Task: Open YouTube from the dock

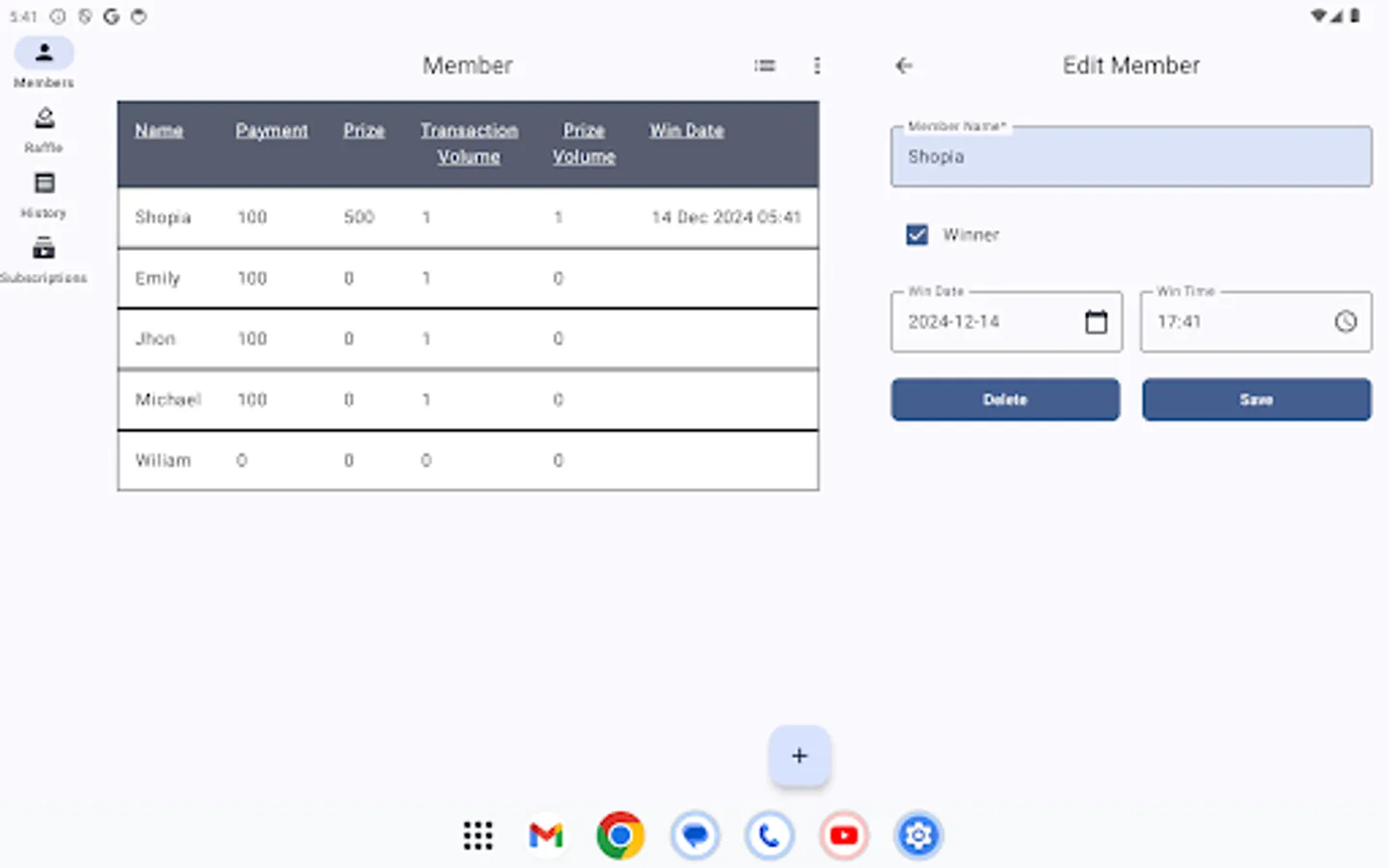Action: (843, 835)
